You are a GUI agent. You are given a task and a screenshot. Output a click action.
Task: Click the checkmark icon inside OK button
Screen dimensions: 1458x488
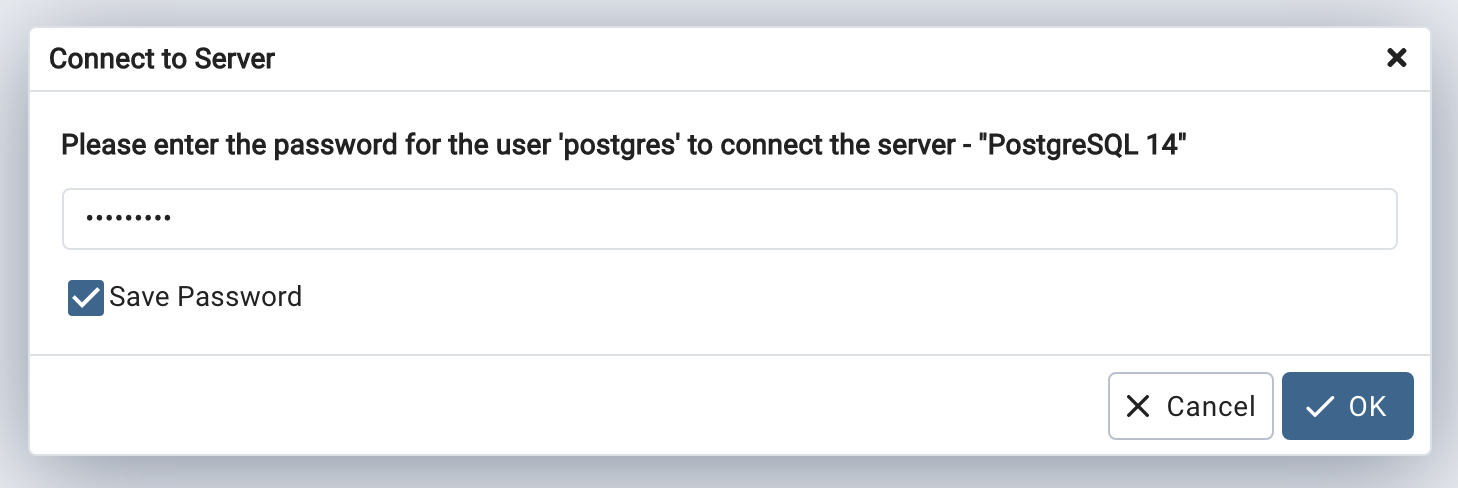(1320, 406)
